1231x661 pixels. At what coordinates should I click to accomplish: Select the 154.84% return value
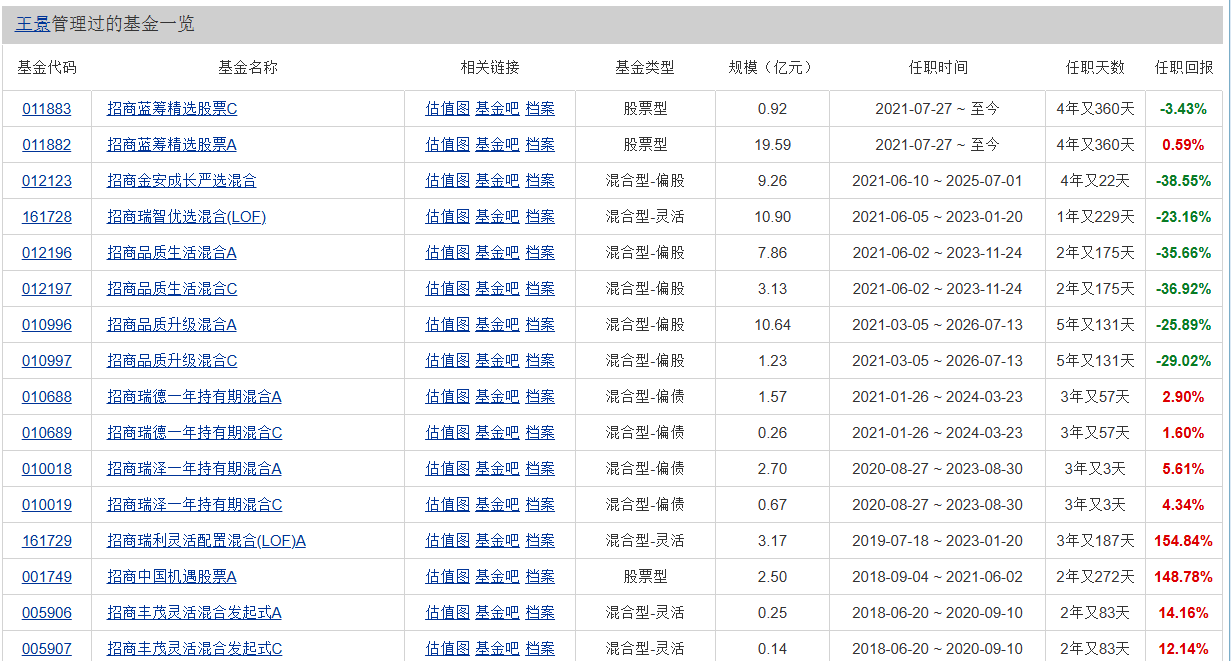(1183, 541)
